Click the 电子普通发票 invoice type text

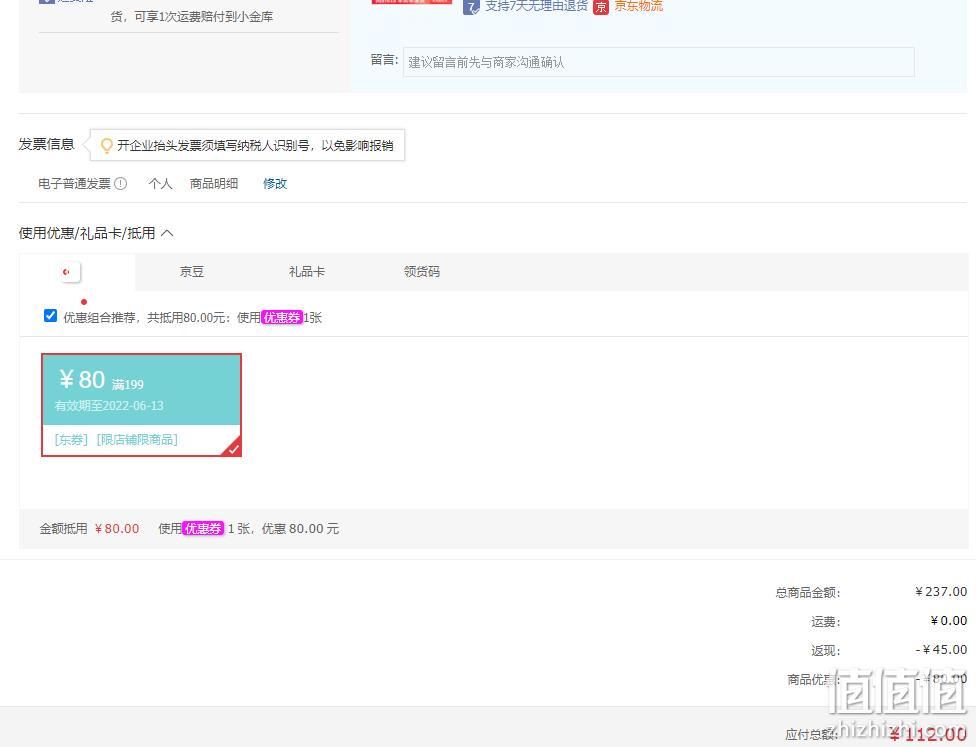74,184
